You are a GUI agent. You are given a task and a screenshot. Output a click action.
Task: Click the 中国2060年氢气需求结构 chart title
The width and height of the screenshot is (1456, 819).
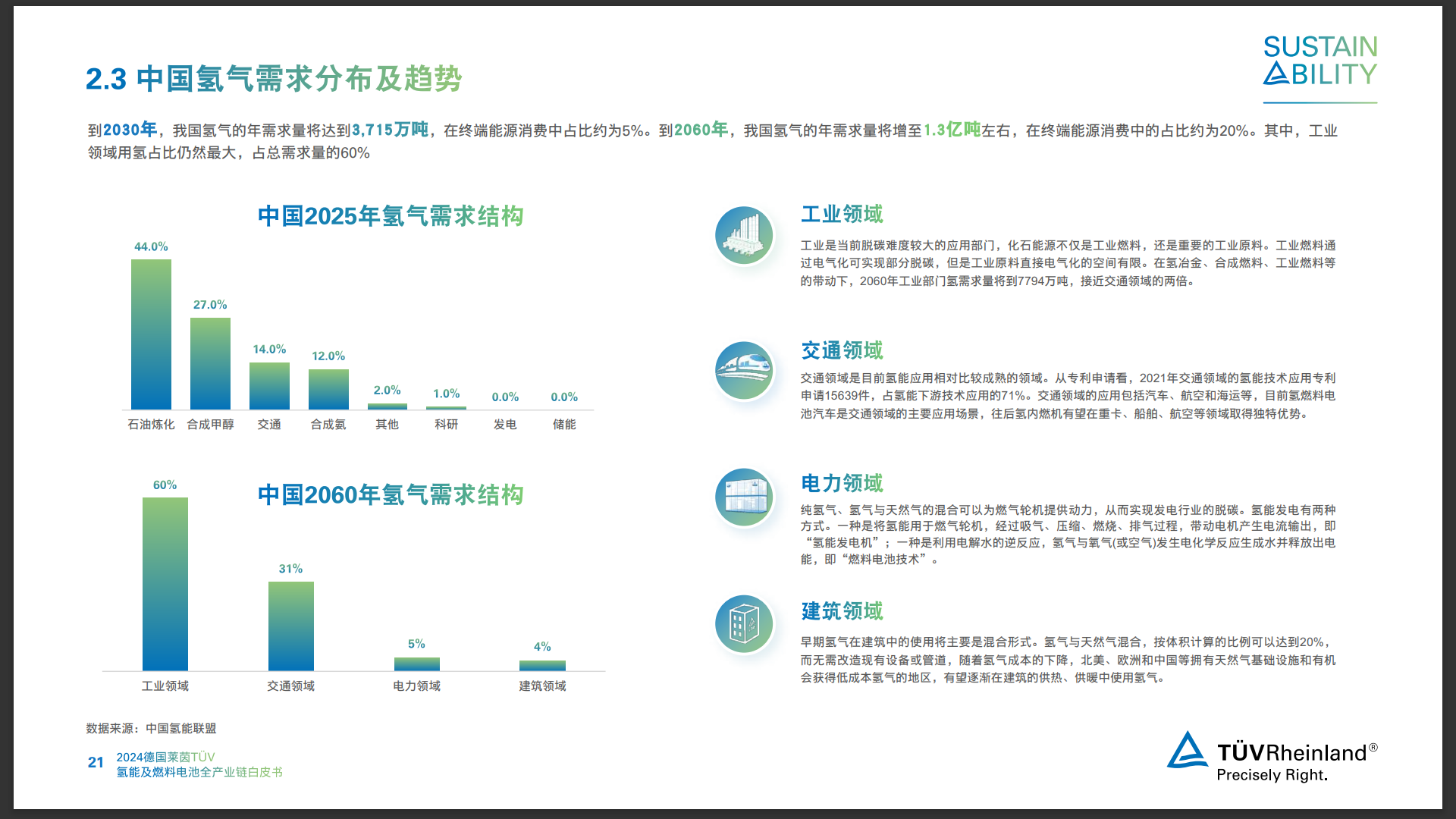click(x=391, y=495)
